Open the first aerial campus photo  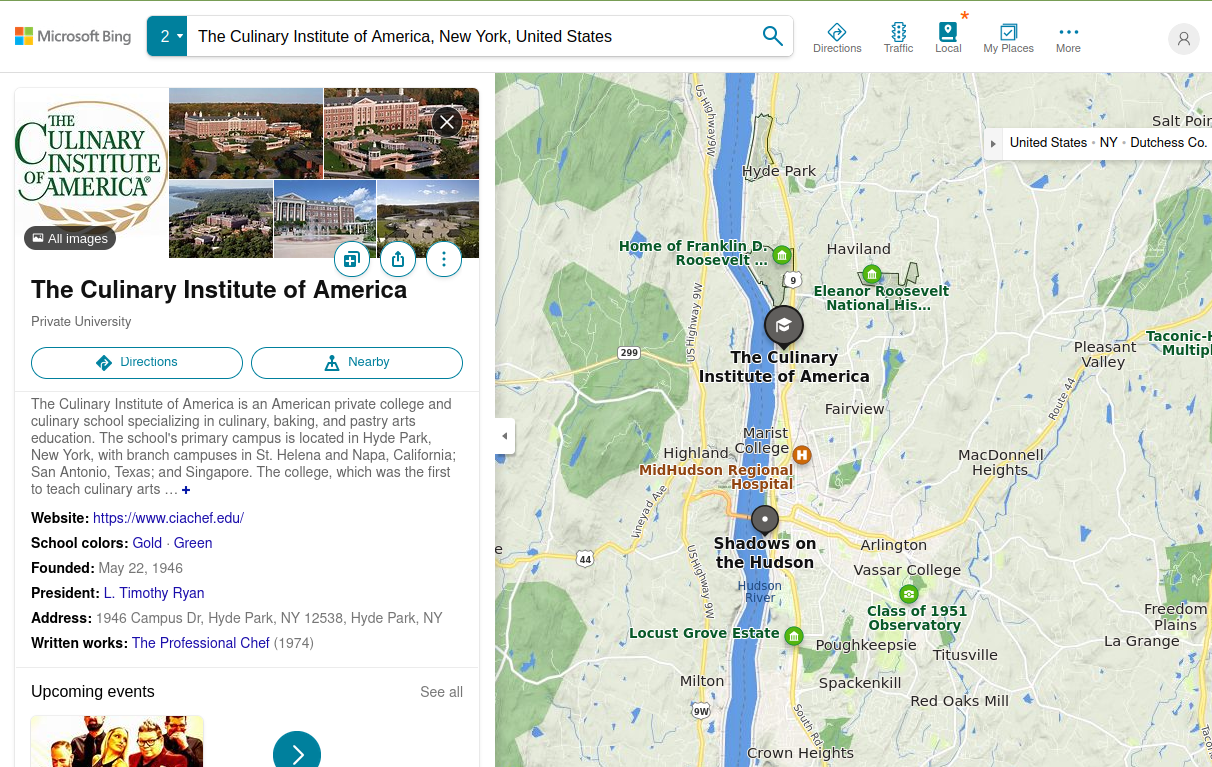tap(246, 133)
